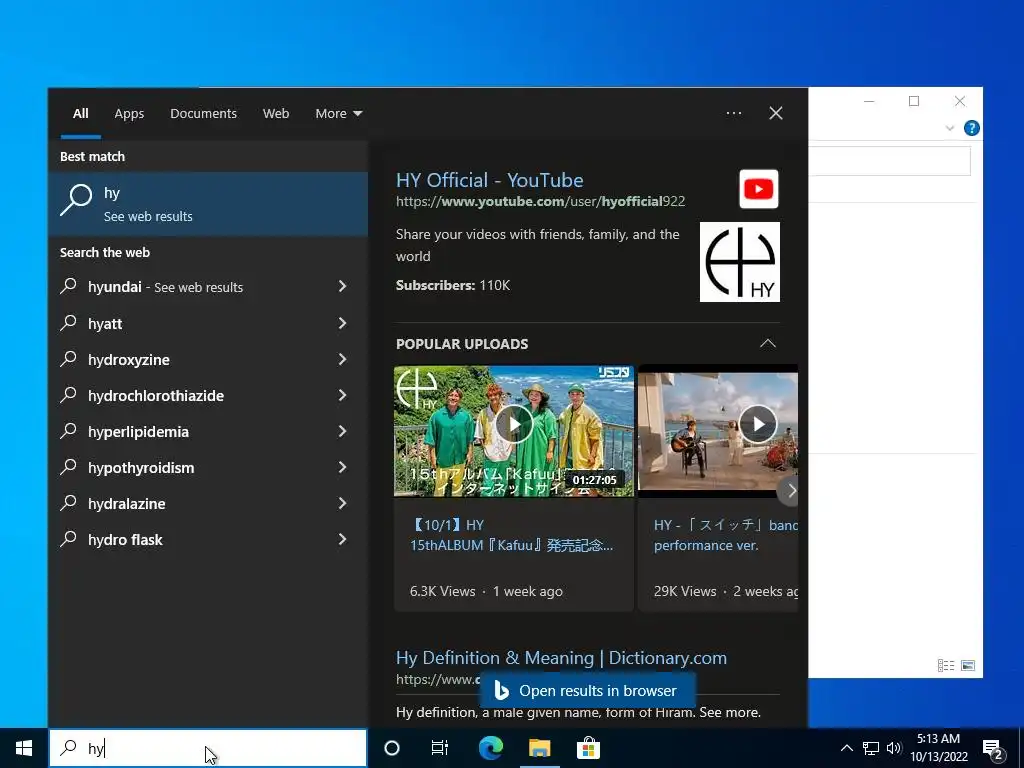Open File Explorer from the taskbar
Viewport: 1024px width, 768px height.
coord(539,748)
